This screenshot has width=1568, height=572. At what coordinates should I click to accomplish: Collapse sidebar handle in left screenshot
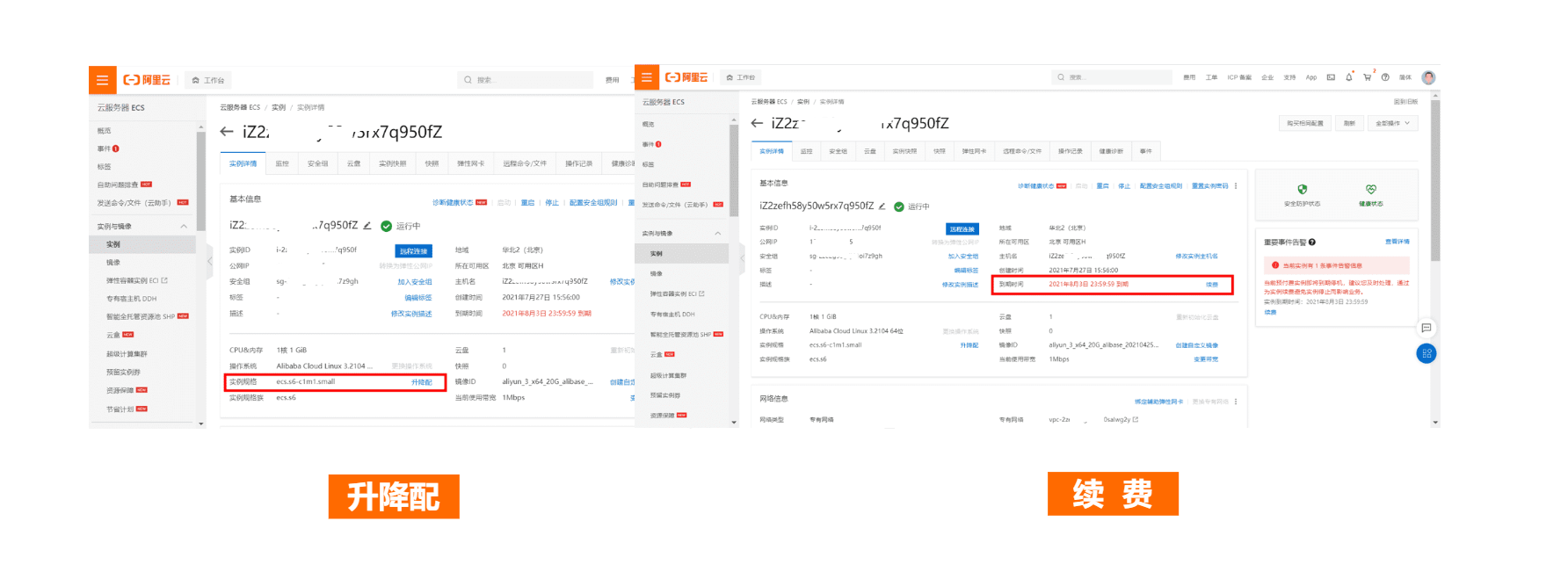pyautogui.click(x=210, y=261)
